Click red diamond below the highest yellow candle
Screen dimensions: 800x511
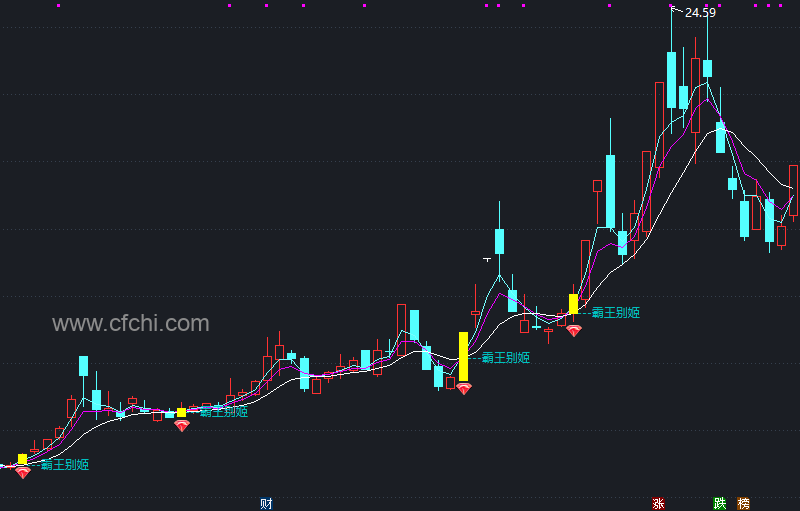[574, 331]
